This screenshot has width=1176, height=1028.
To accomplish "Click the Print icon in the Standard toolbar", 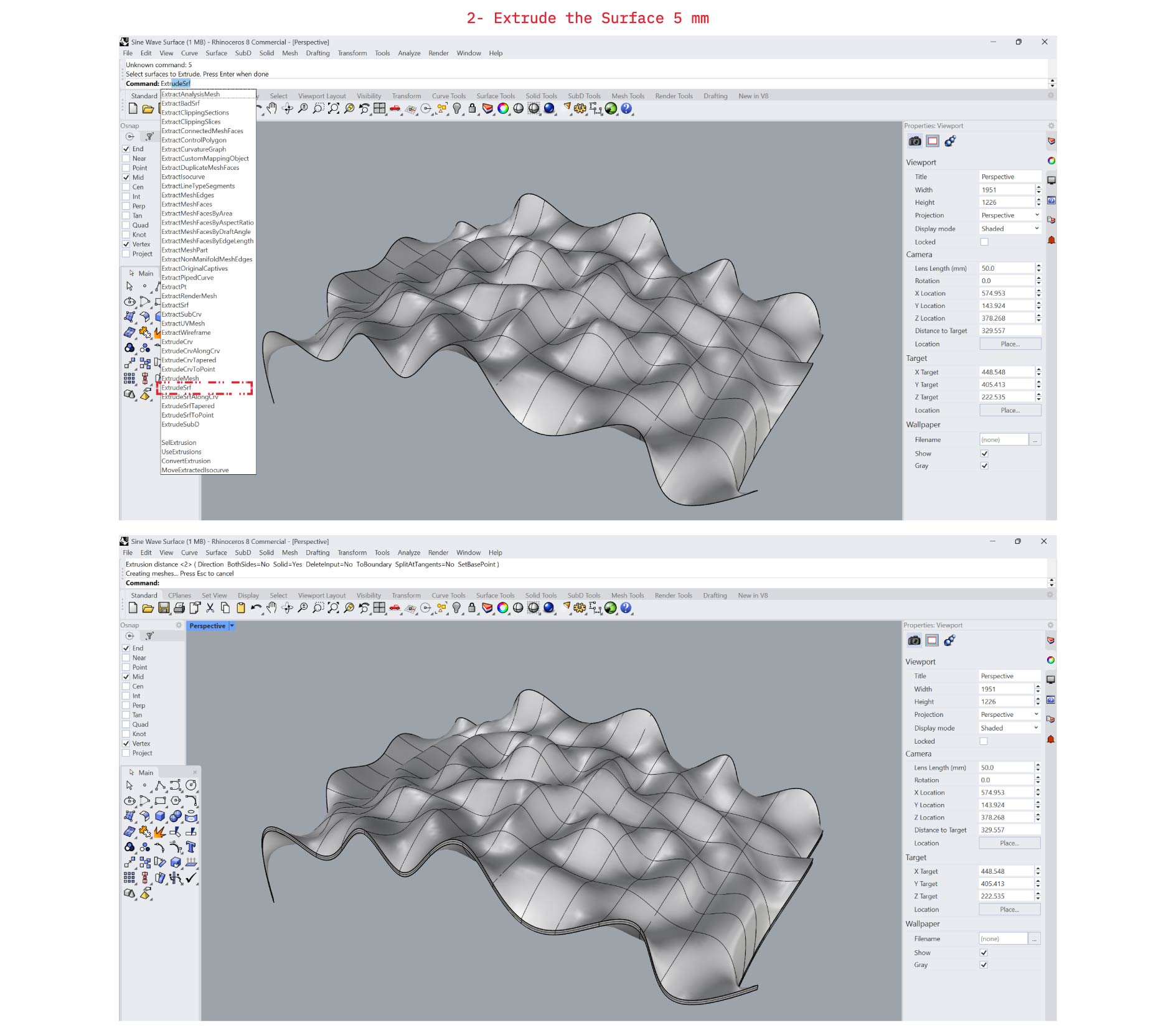I will (179, 608).
